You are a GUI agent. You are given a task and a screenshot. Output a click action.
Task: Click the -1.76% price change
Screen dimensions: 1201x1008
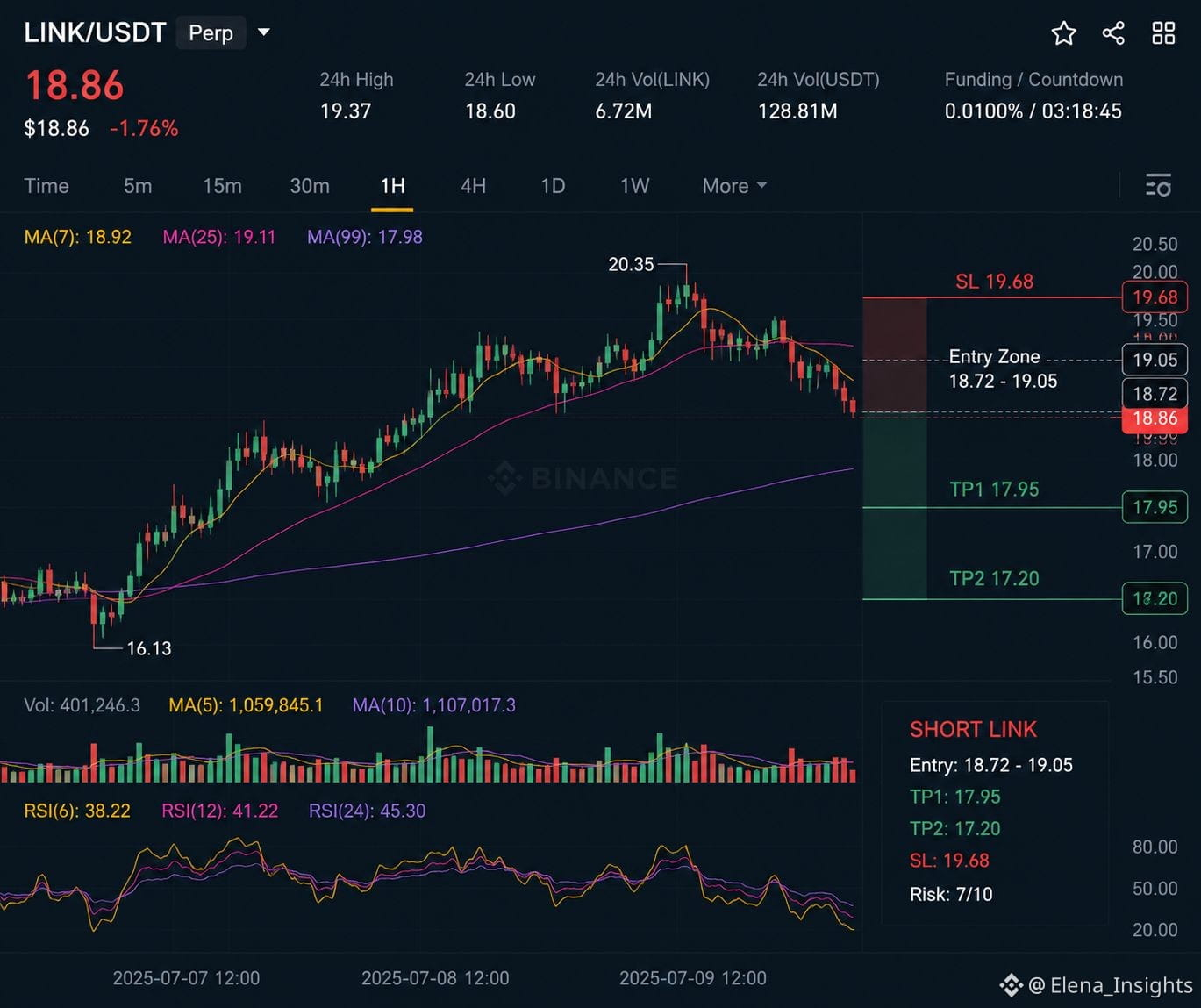[144, 129]
